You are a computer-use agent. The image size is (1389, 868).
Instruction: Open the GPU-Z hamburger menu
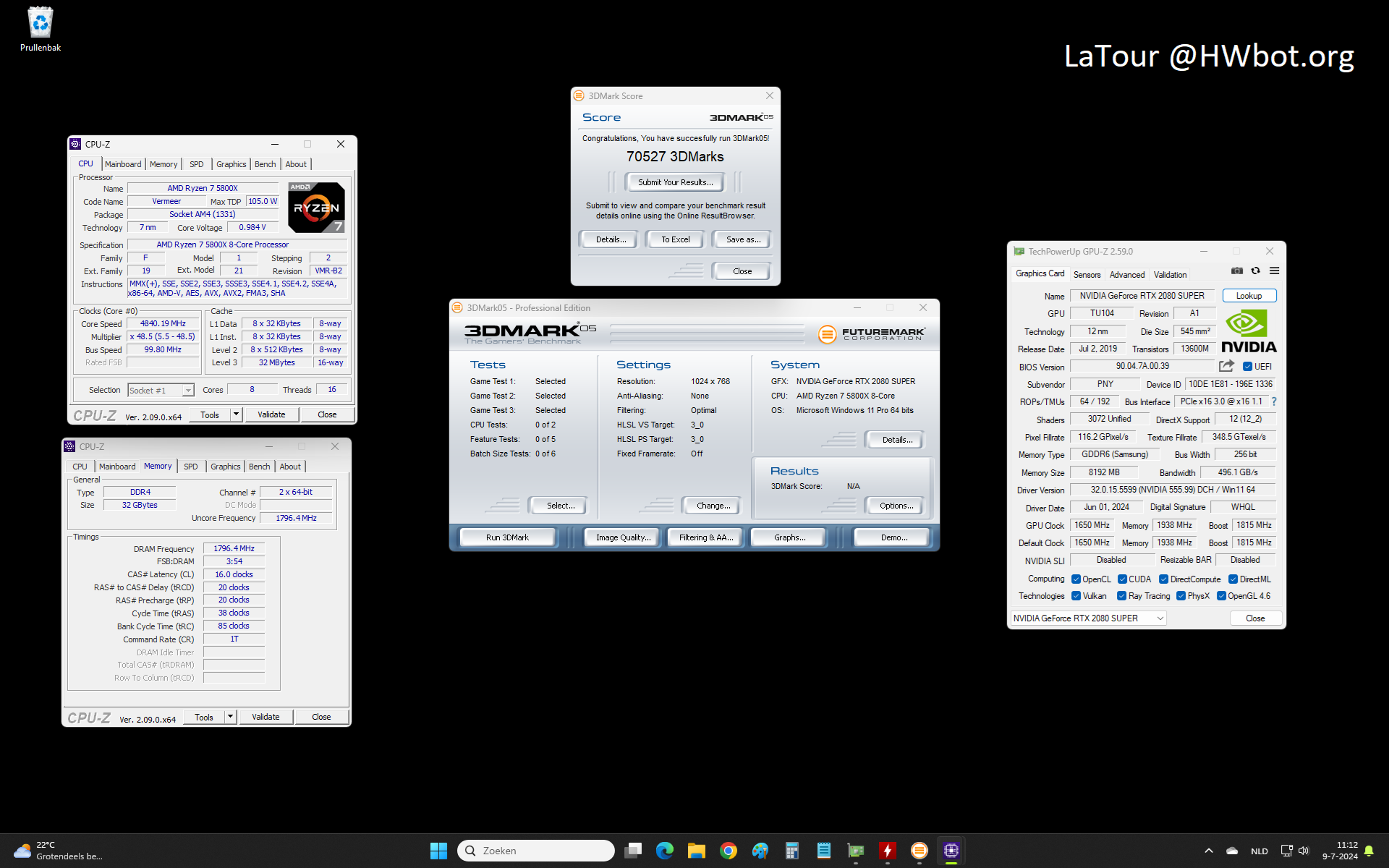point(1275,271)
